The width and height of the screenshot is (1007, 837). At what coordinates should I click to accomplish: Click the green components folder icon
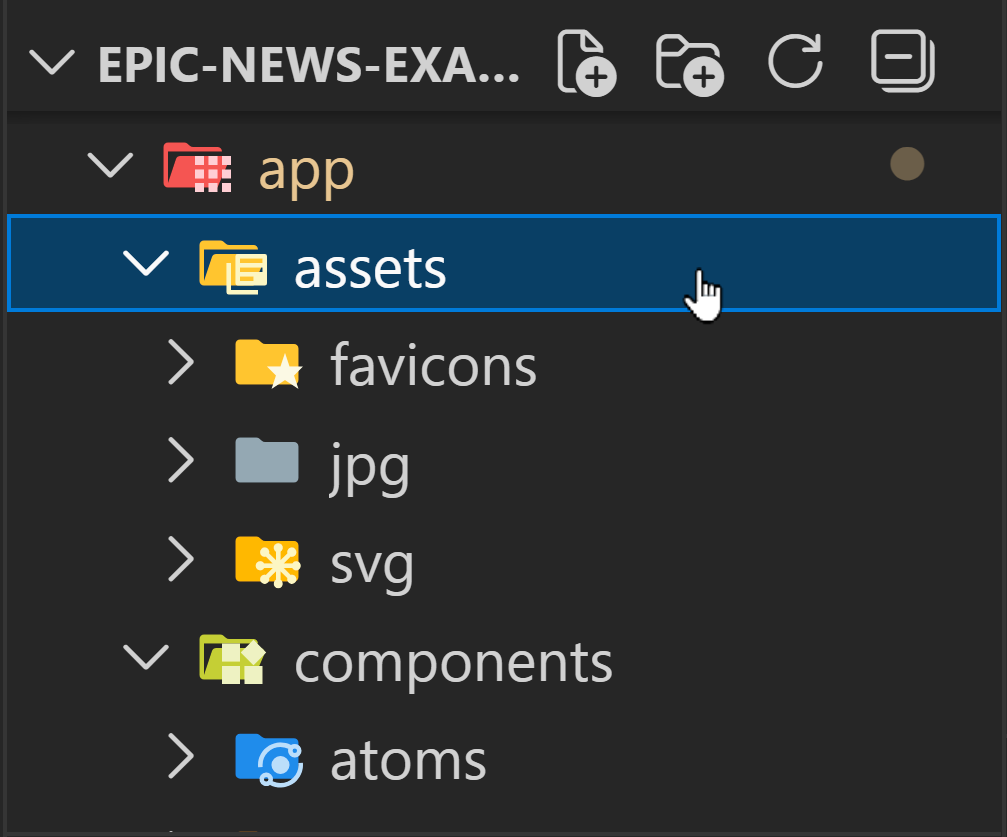(231, 660)
